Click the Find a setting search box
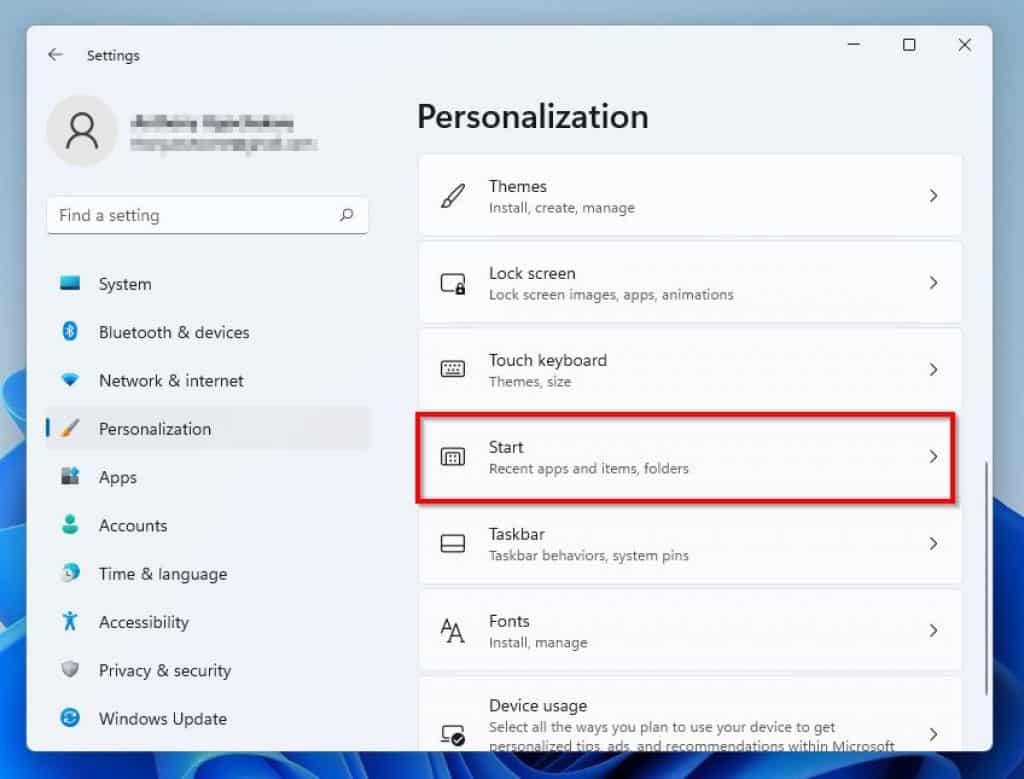The width and height of the screenshot is (1024, 779). coord(207,215)
